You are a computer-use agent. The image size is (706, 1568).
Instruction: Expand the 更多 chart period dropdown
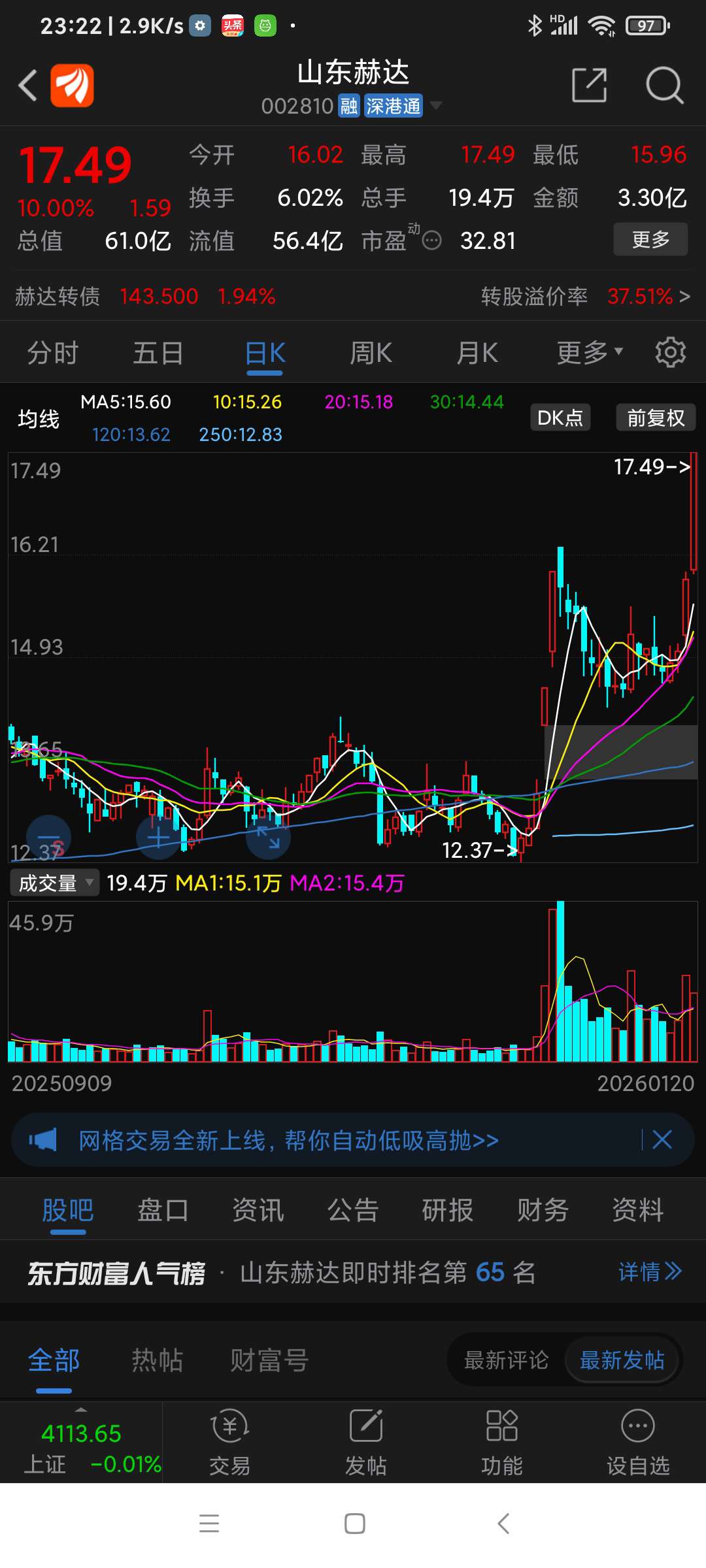tap(590, 353)
